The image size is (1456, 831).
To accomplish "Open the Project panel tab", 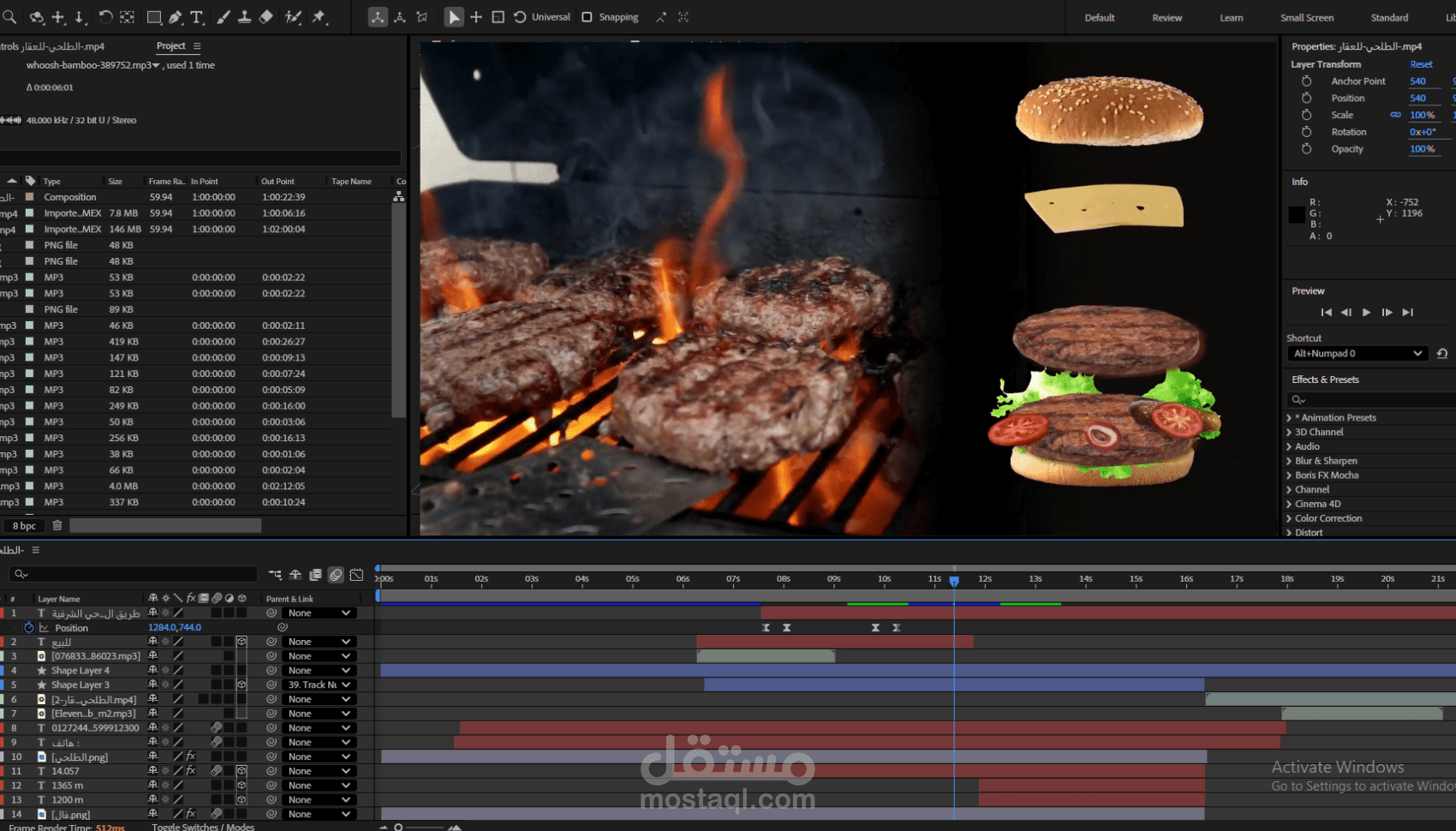I will pos(170,46).
